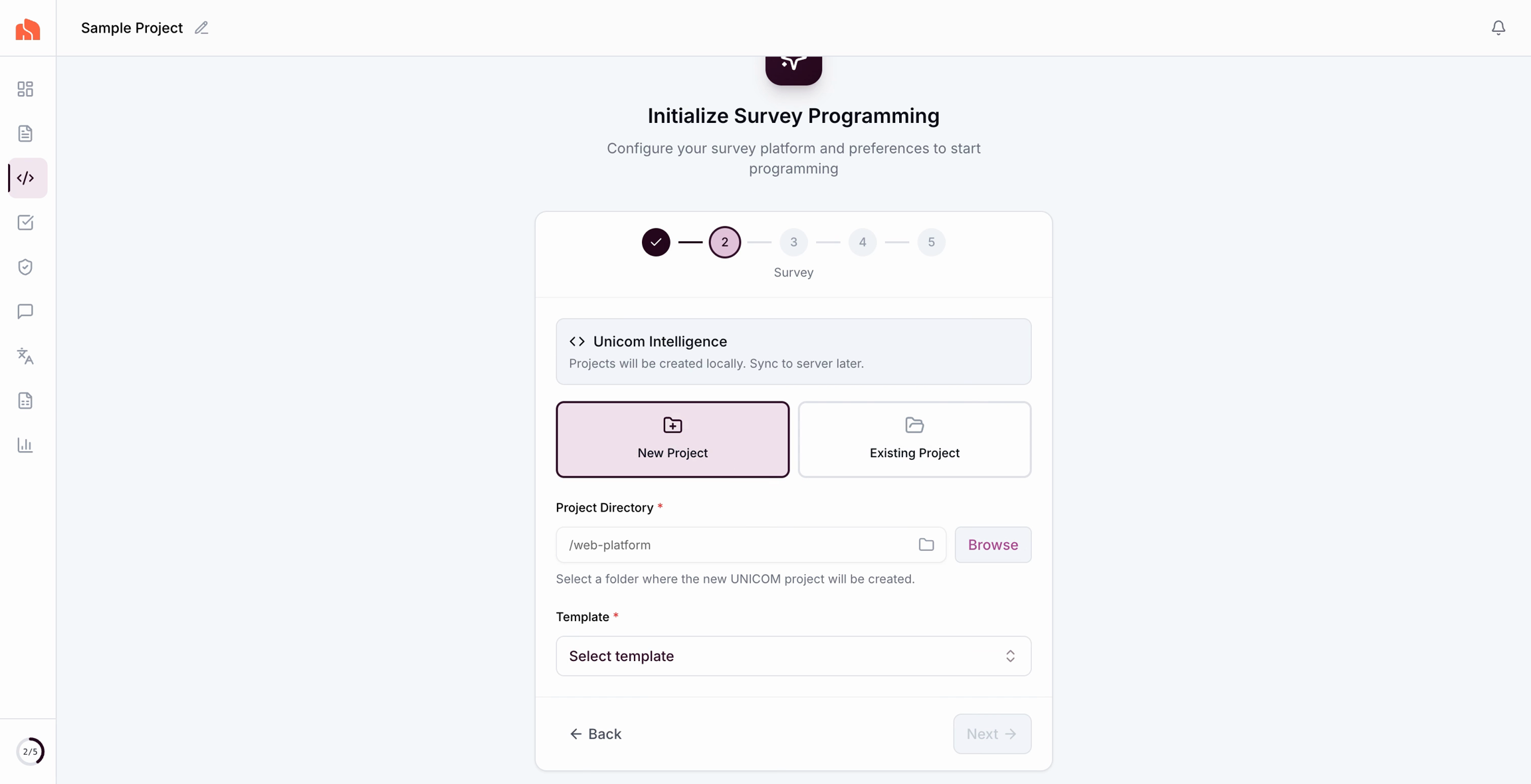Click the folder icon inside directory field
The image size is (1531, 784).
[x=926, y=545]
